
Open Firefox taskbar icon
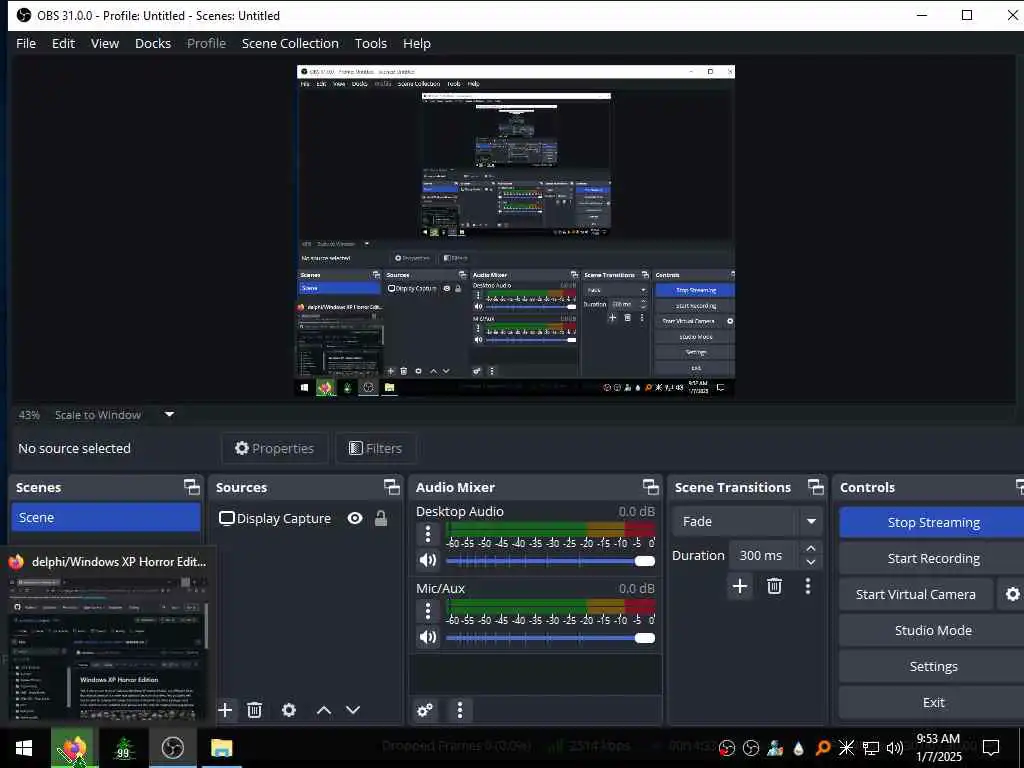click(74, 748)
